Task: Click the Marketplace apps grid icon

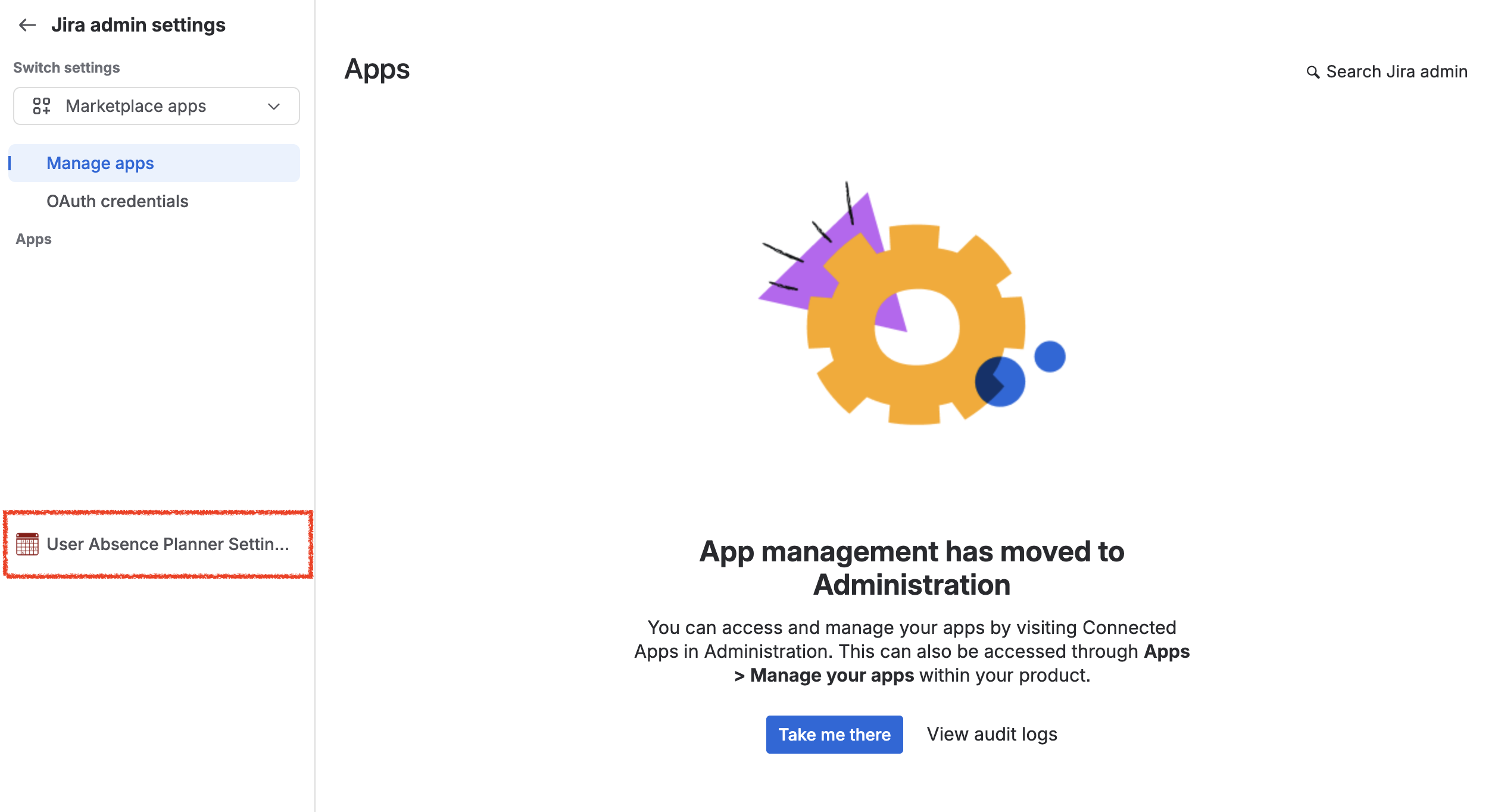Action: 42,106
